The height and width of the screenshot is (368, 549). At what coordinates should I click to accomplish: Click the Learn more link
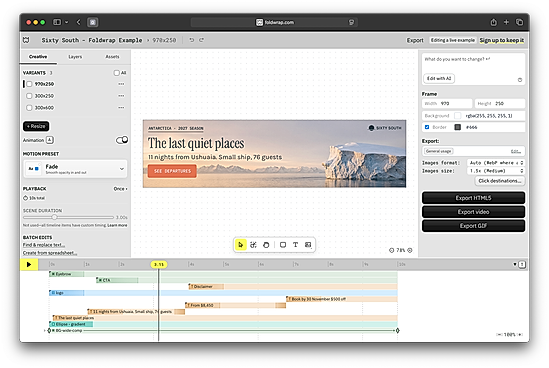tap(117, 225)
